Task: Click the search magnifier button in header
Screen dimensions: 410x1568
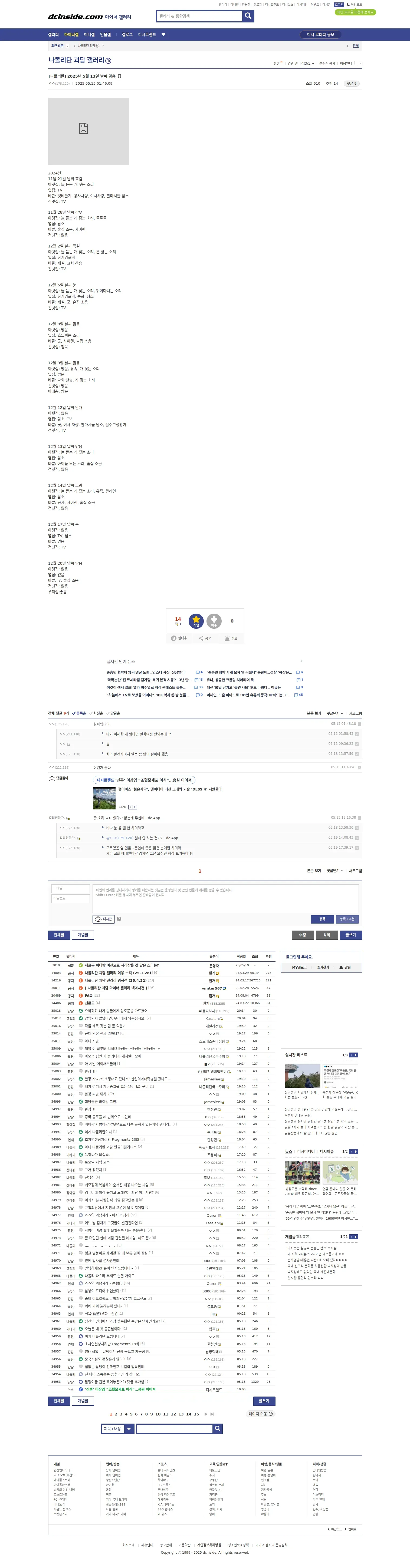Action: [x=248, y=16]
